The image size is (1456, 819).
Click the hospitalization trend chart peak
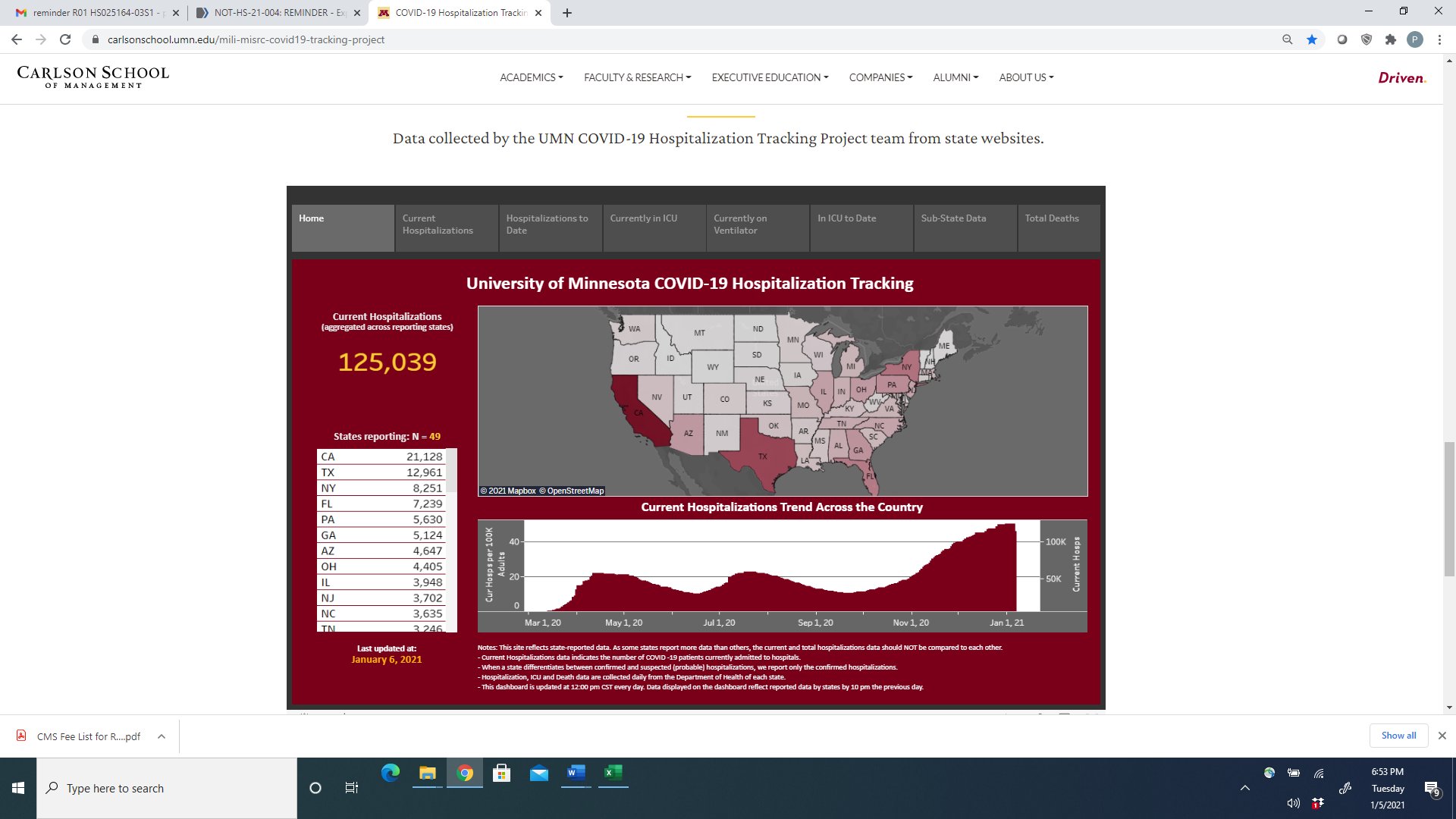pos(1008,526)
